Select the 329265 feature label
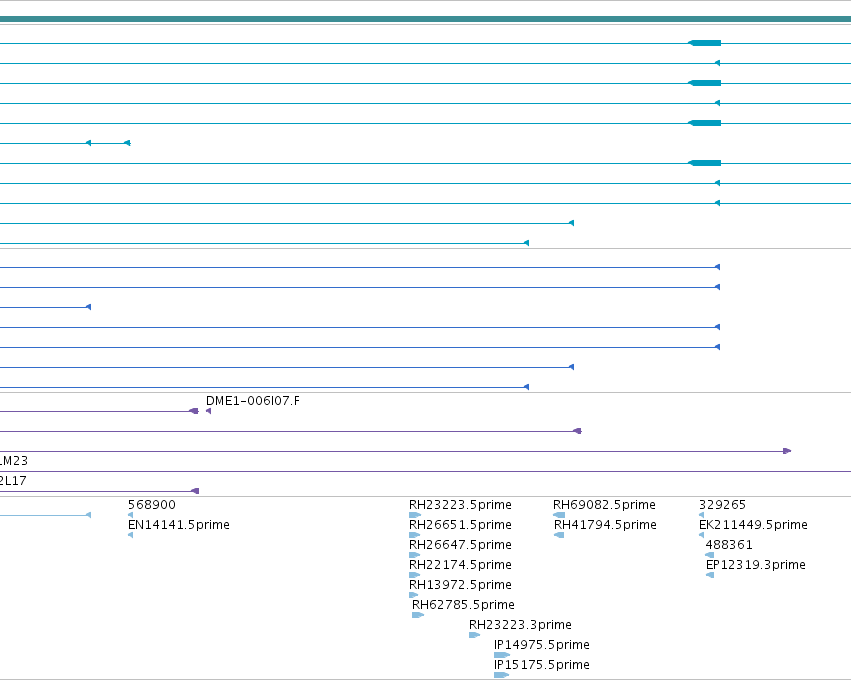Viewport: 851px width, 680px height. tap(722, 505)
